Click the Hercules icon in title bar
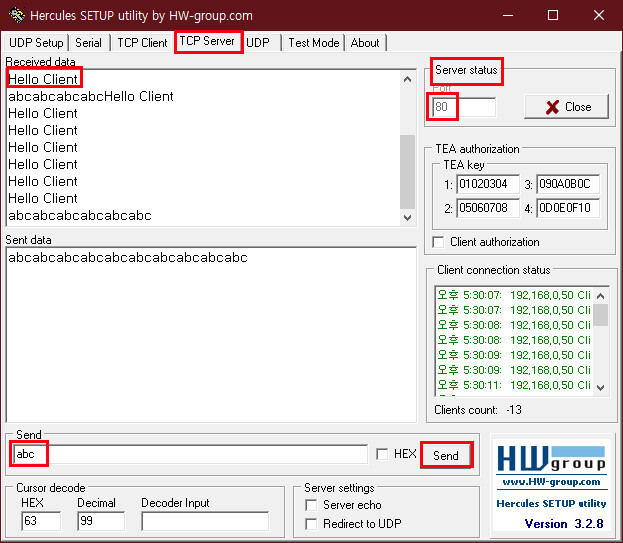The image size is (623, 543). pyautogui.click(x=17, y=15)
